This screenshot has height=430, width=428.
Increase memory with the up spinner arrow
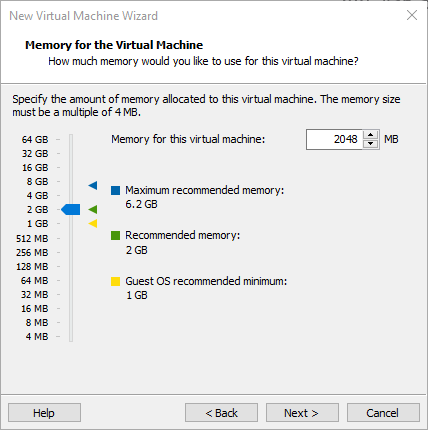370,135
